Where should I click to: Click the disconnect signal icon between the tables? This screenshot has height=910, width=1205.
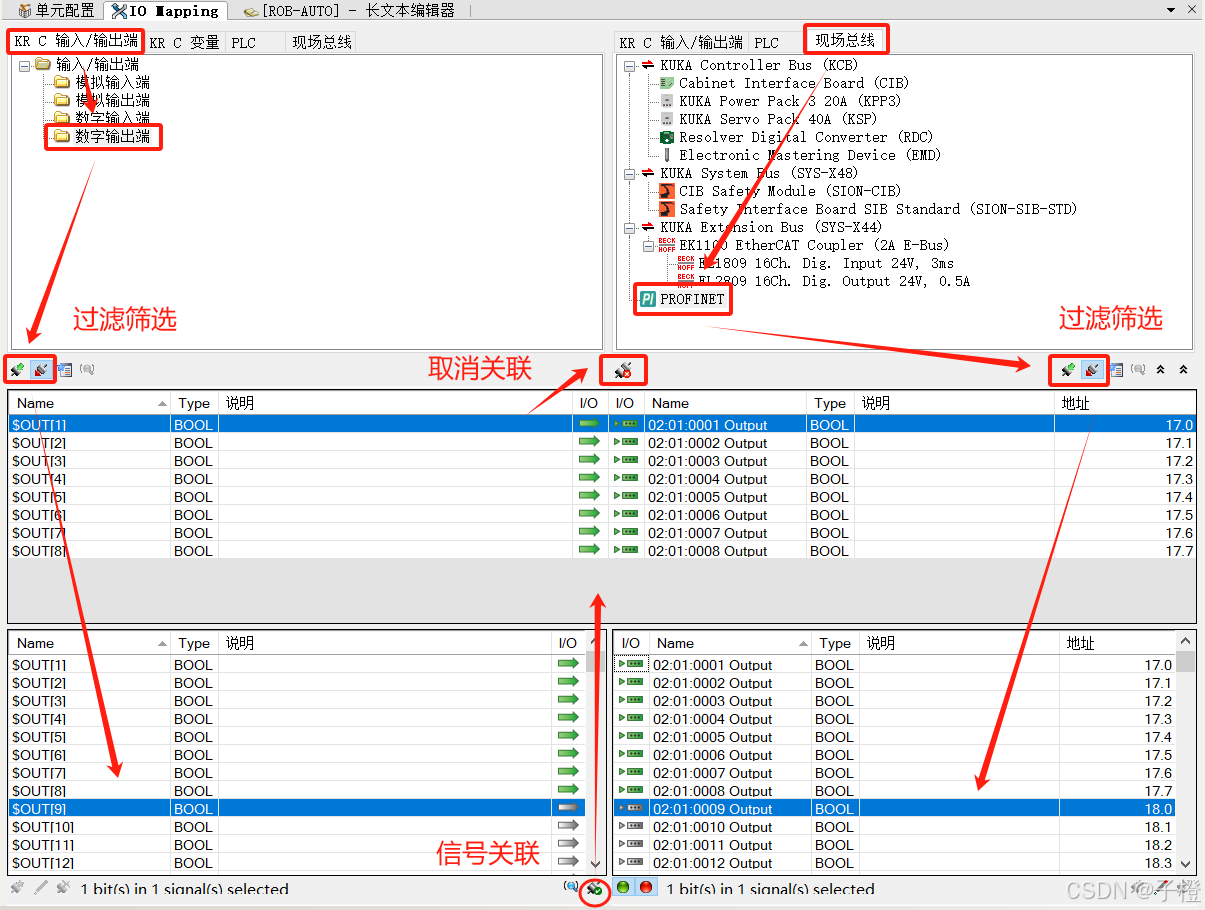click(x=623, y=371)
